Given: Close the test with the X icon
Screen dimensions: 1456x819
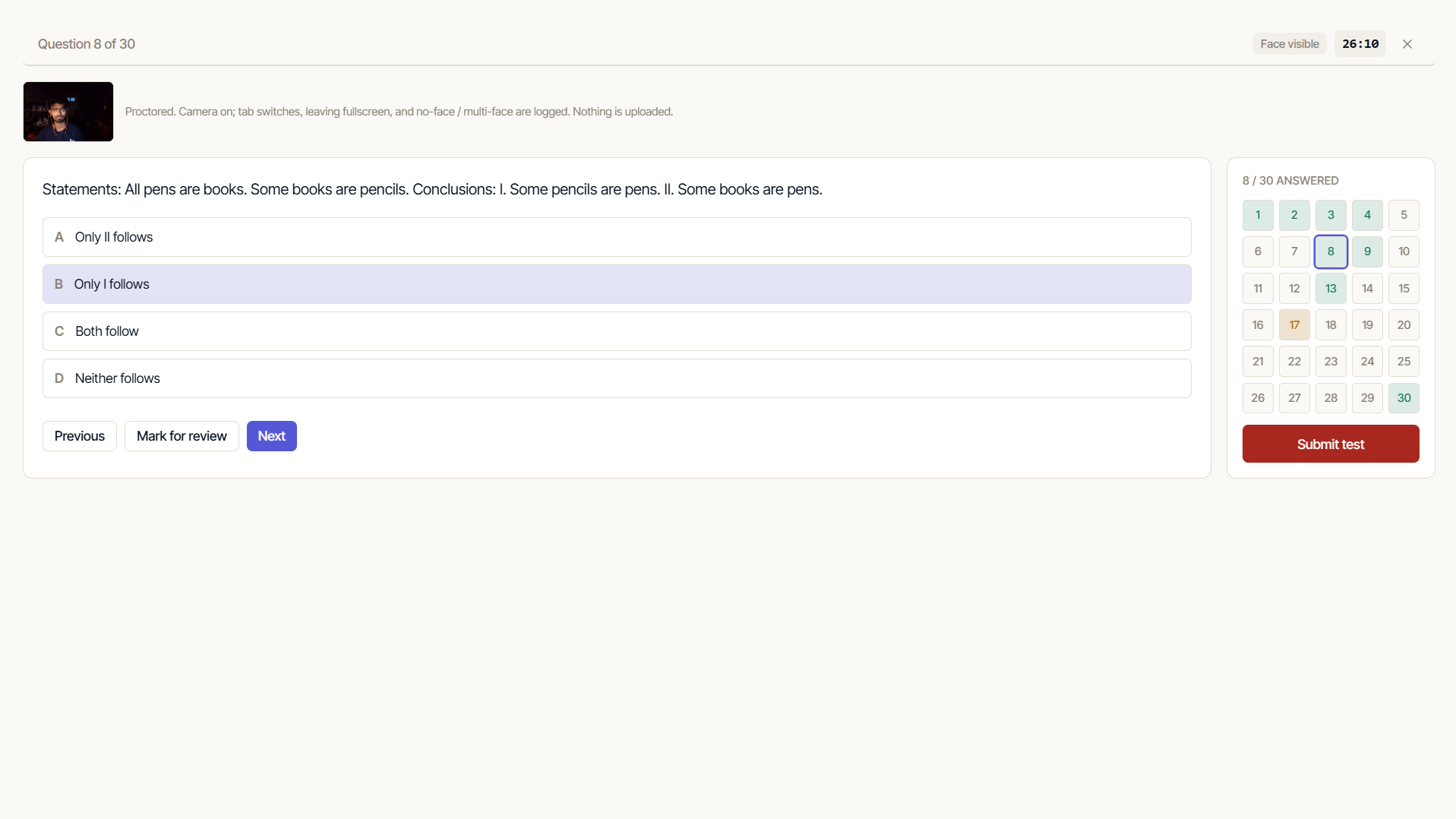Looking at the screenshot, I should 1407,44.
